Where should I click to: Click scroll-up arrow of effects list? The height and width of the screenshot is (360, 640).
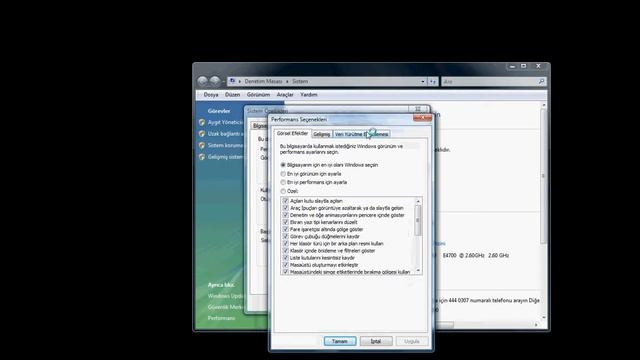click(418, 202)
